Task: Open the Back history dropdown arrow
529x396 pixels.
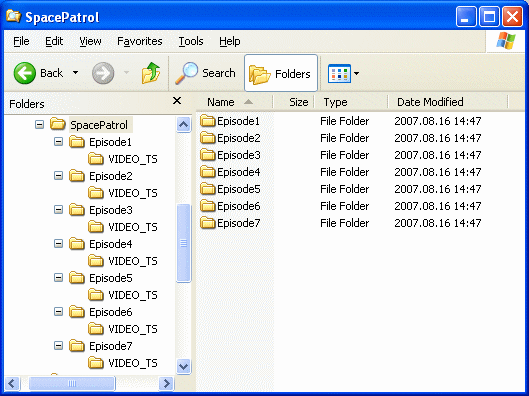Action: point(76,73)
